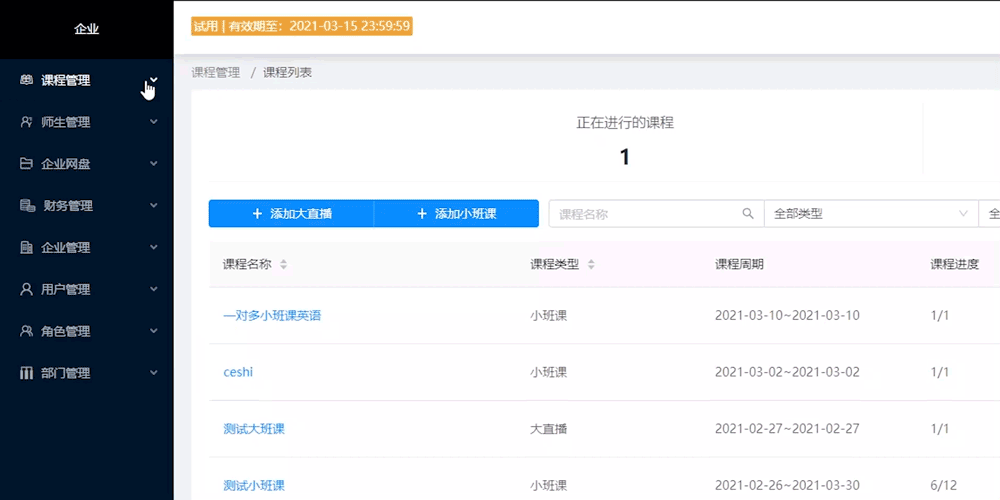Click 小班课 type in ceshi row
The height and width of the screenshot is (500, 1000).
click(548, 372)
